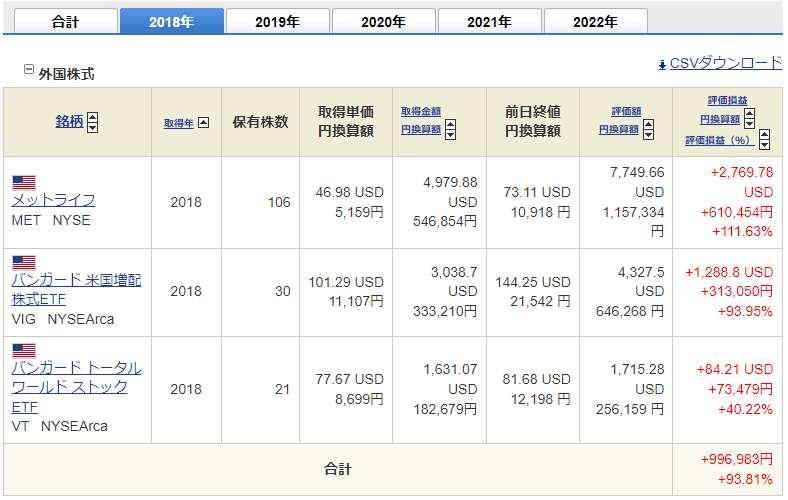
Task: Click the +111.63% gain value
Action: (x=742, y=232)
